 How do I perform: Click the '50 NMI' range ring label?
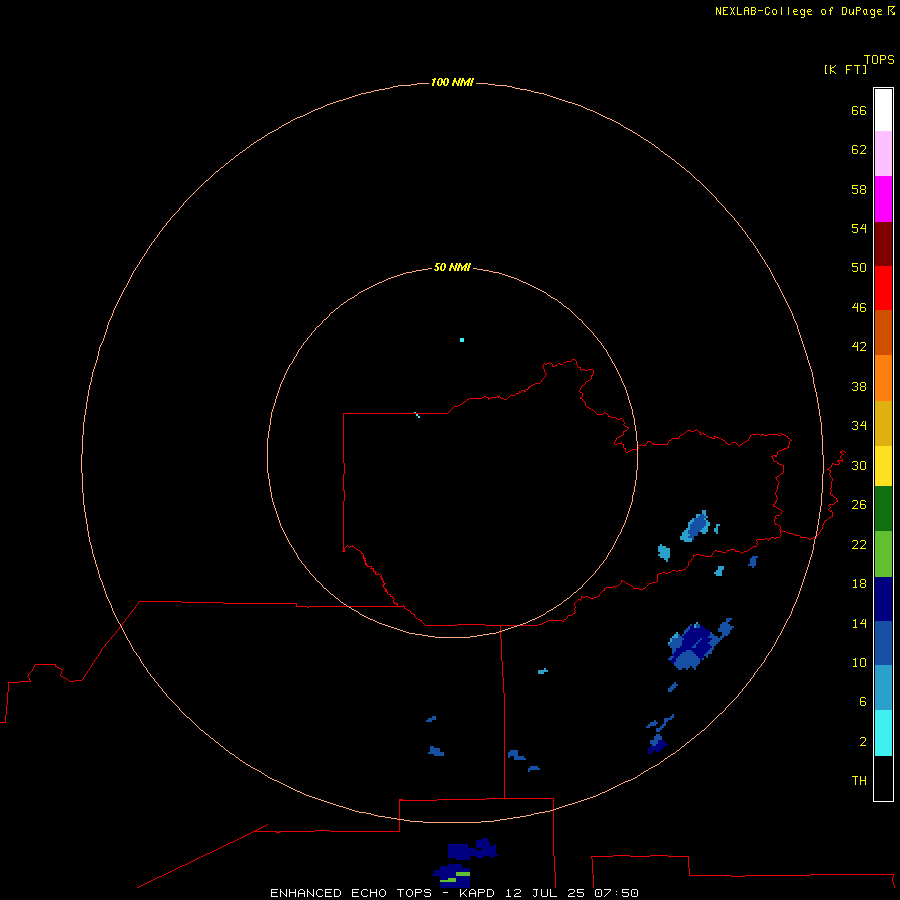pos(452,267)
